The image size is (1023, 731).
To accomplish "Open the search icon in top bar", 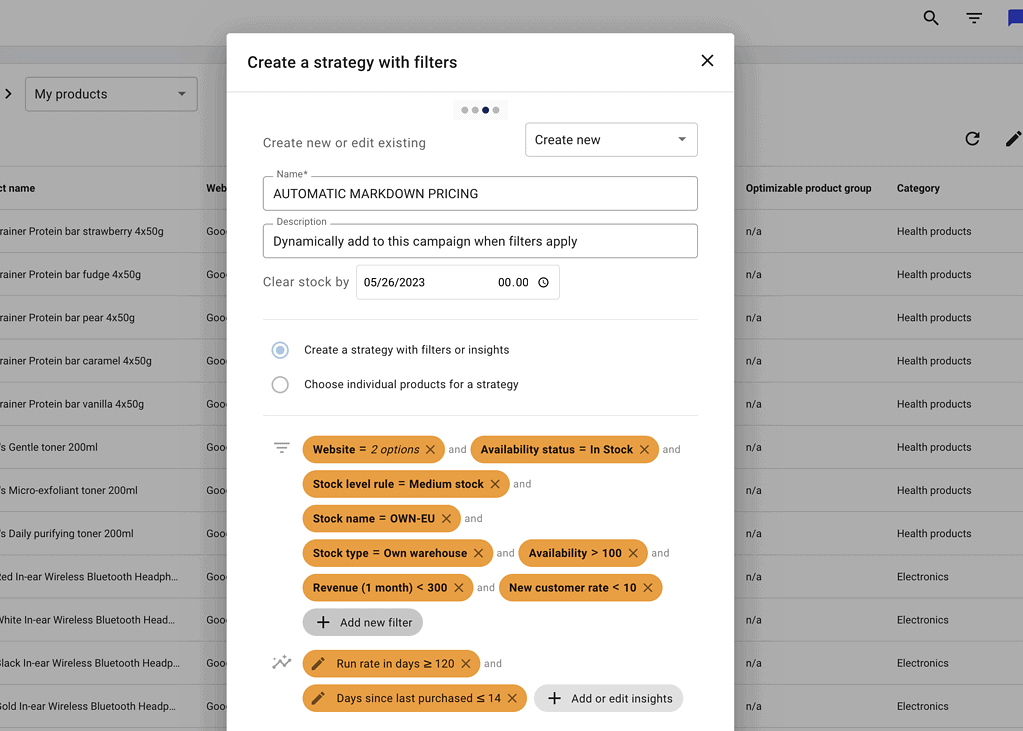I will (x=931, y=18).
